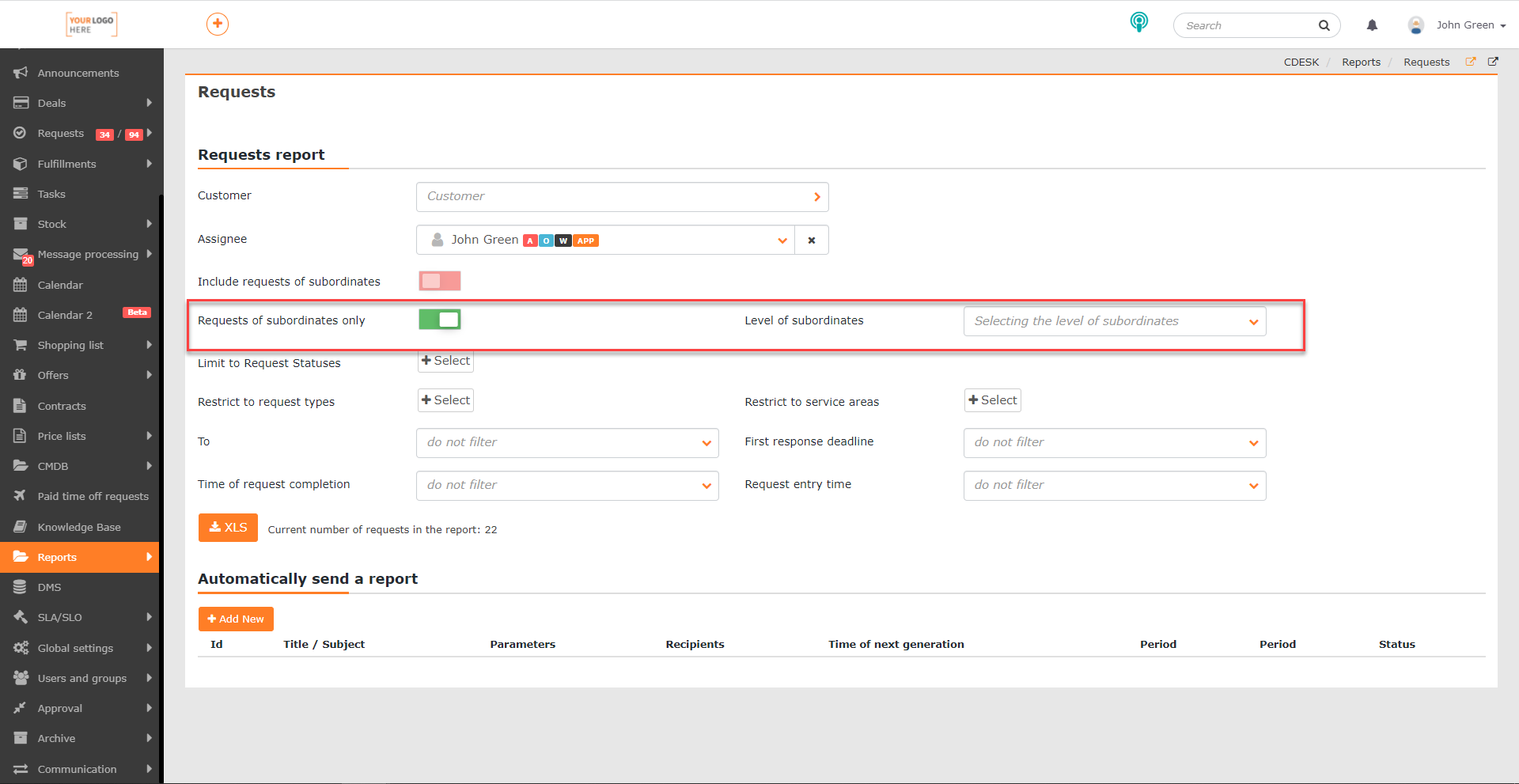This screenshot has width=1519, height=784.
Task: Select Limit to Request Statuses button
Action: tap(446, 361)
